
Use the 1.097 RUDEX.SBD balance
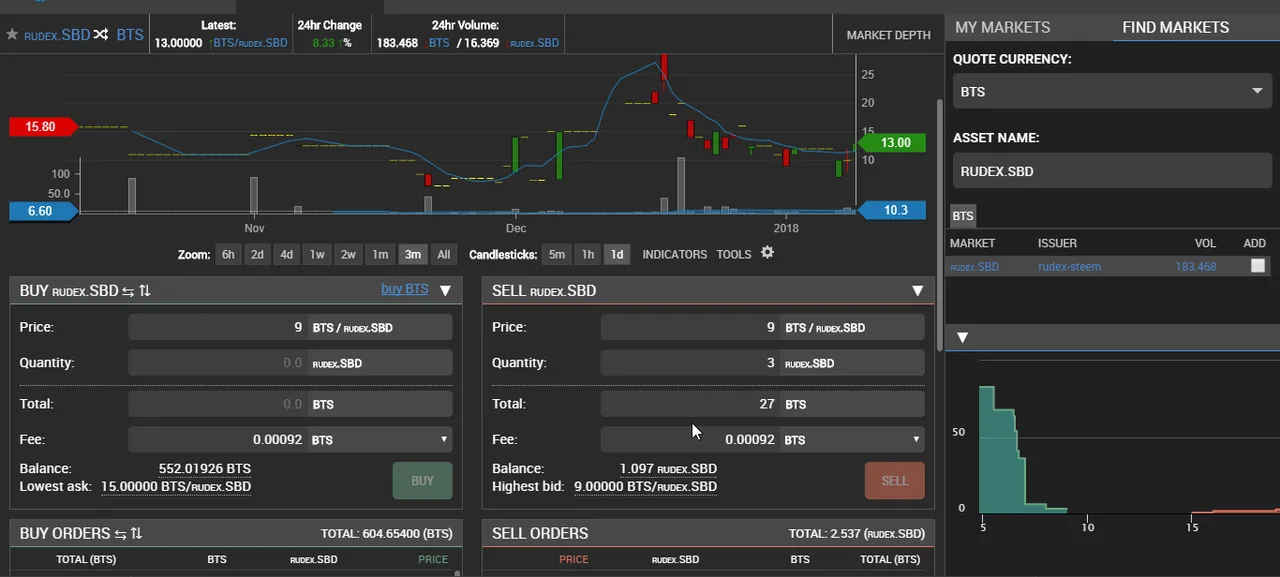[x=668, y=469]
